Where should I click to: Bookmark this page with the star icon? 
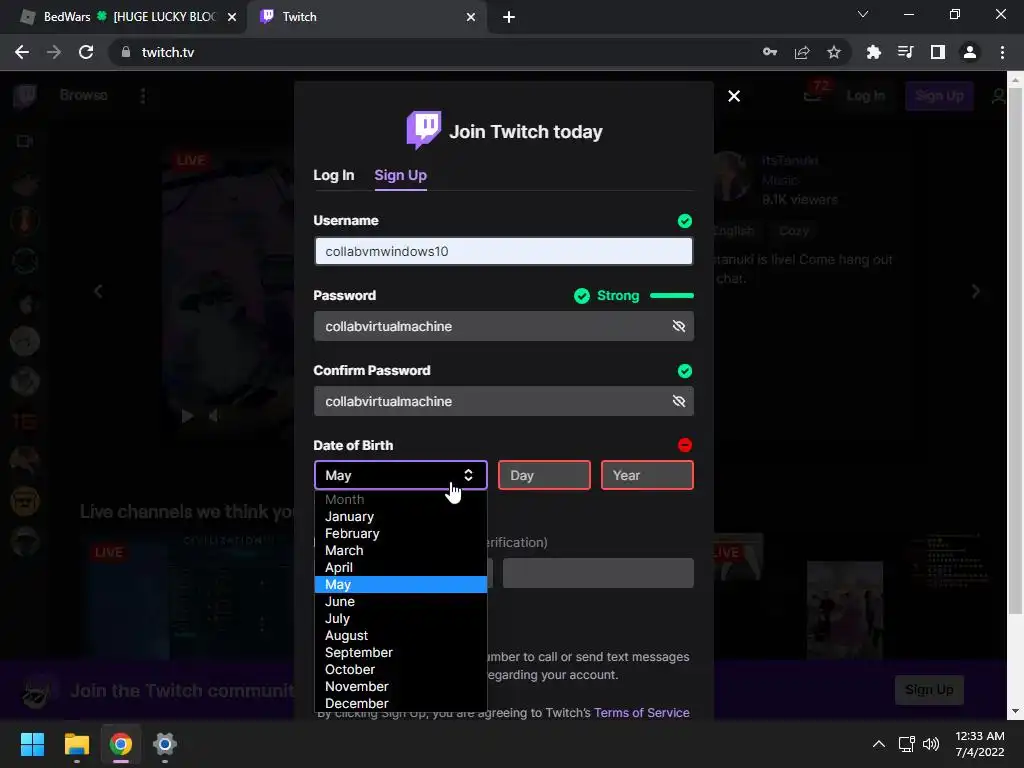click(834, 52)
